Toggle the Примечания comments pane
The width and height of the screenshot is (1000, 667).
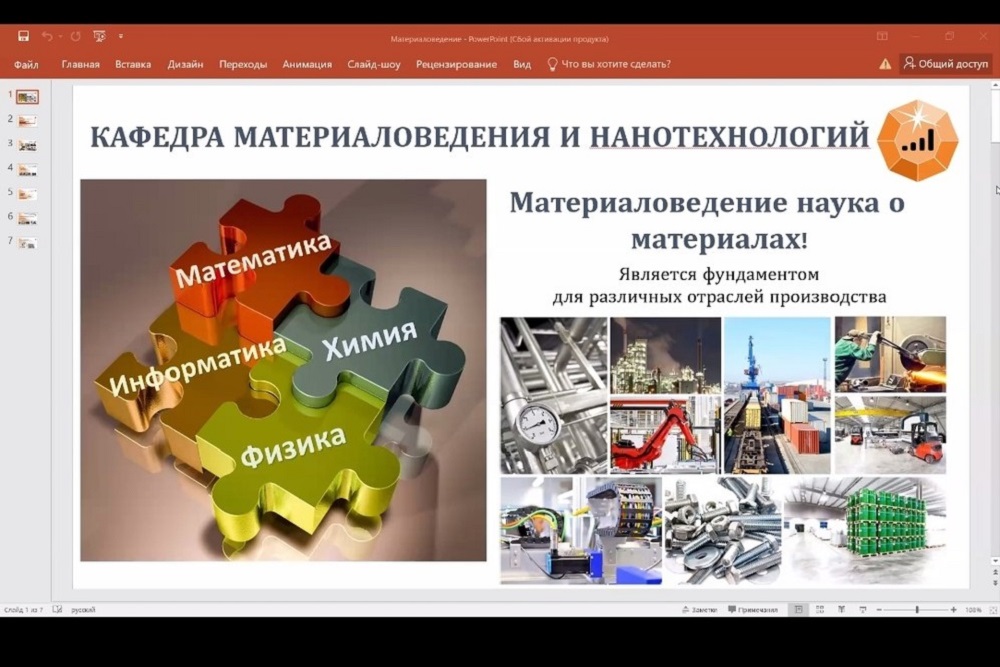coord(753,609)
